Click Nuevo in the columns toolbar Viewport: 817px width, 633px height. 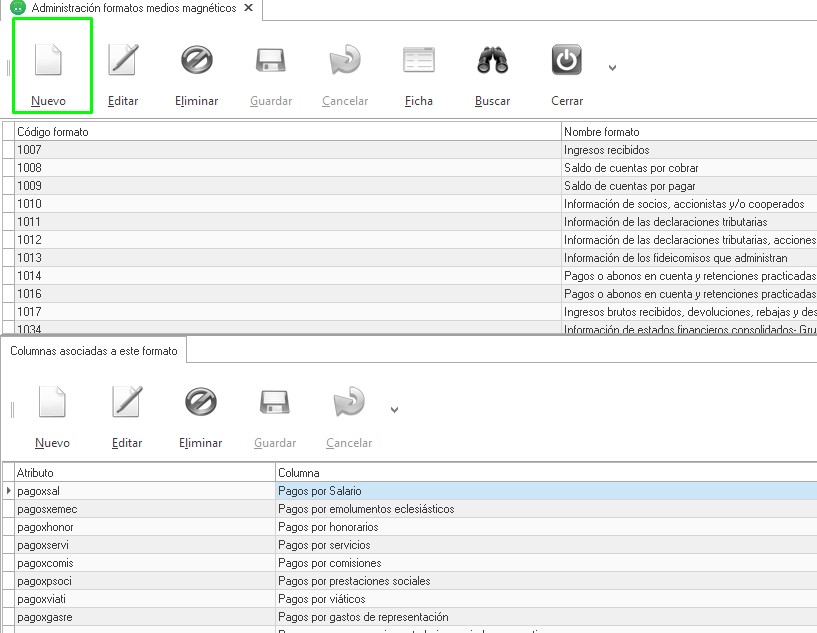click(52, 402)
